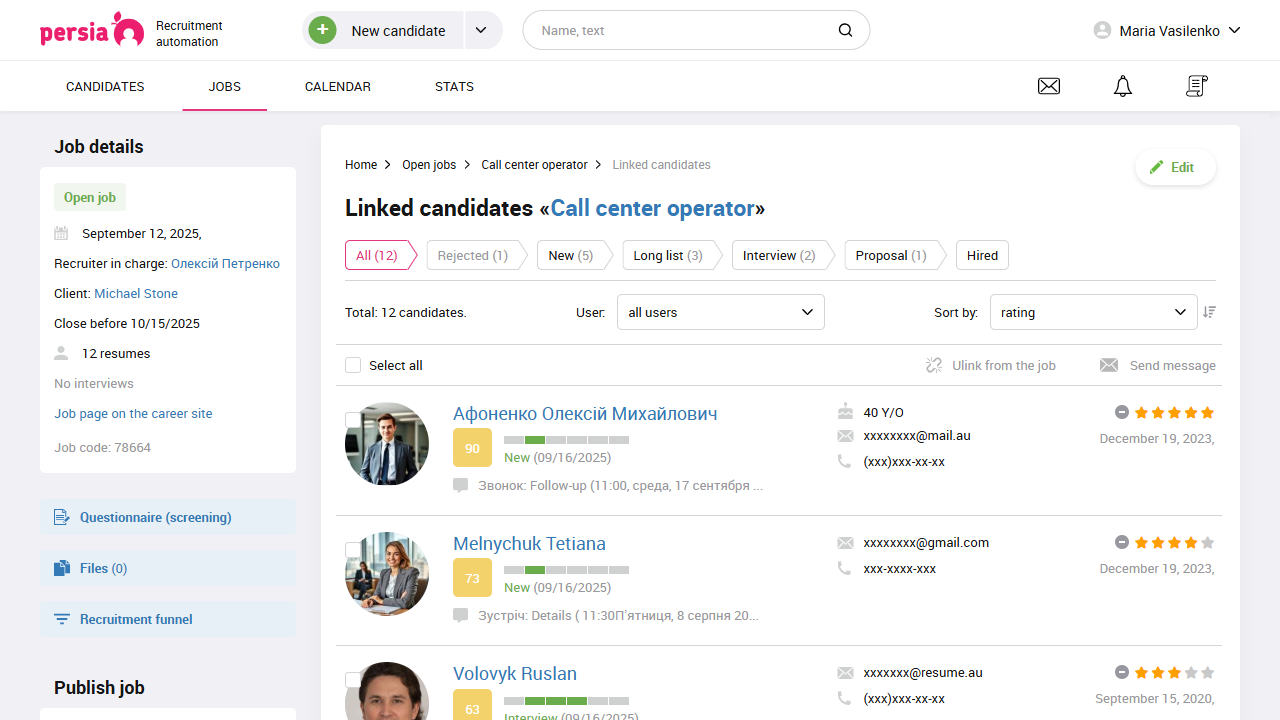Select the Long list (3) filter tab
This screenshot has height=720, width=1280.
tap(667, 255)
